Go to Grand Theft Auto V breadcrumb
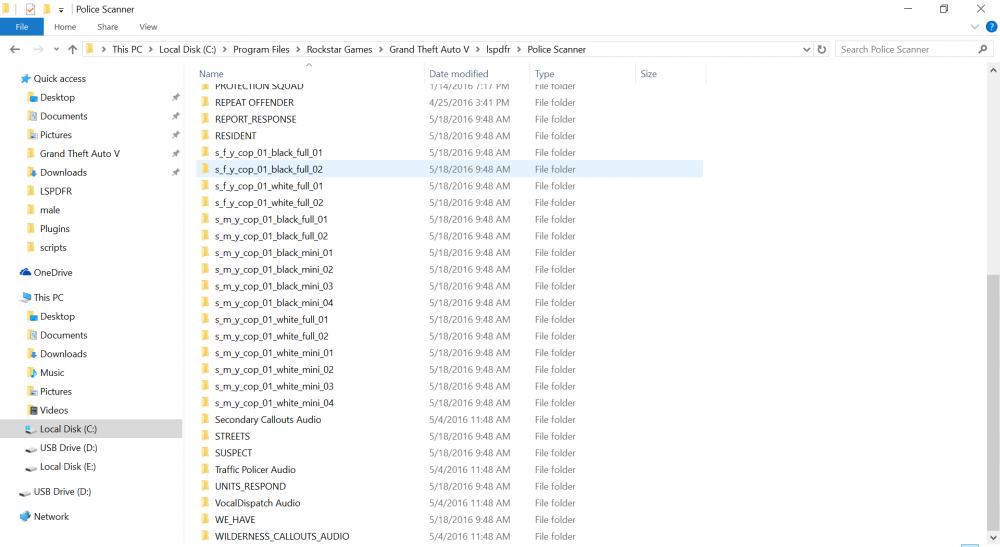The image size is (1000, 547). [429, 49]
